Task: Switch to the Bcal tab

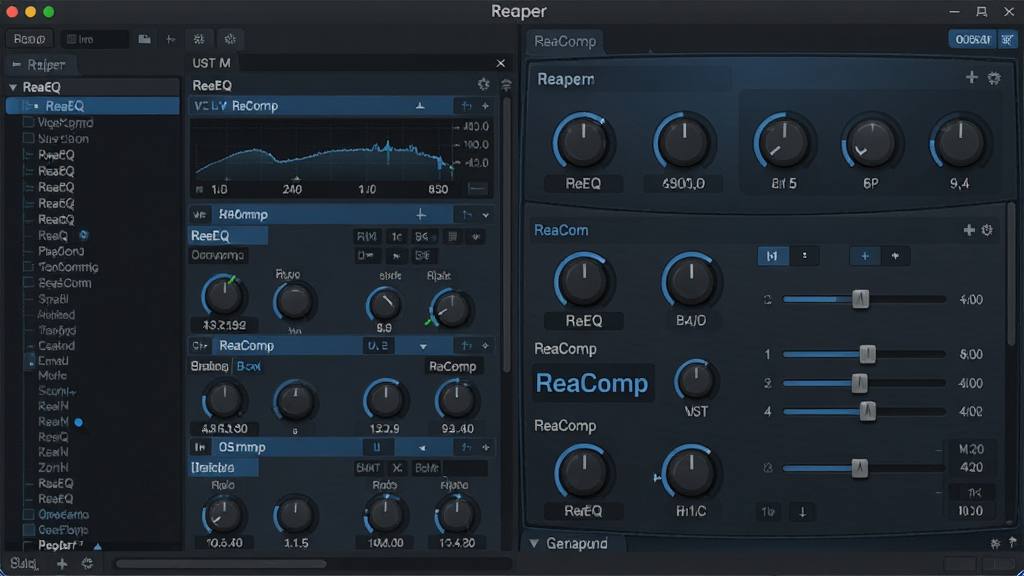Action: [248, 366]
